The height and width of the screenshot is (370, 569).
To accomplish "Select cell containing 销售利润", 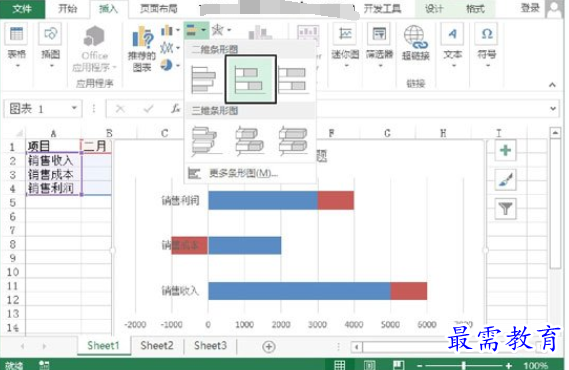I will tap(53, 188).
